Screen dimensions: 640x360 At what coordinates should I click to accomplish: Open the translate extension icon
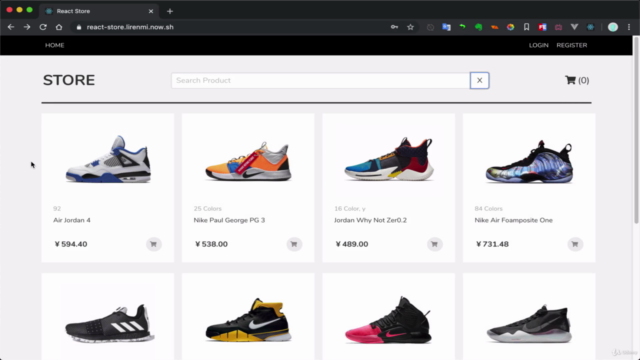click(x=446, y=27)
